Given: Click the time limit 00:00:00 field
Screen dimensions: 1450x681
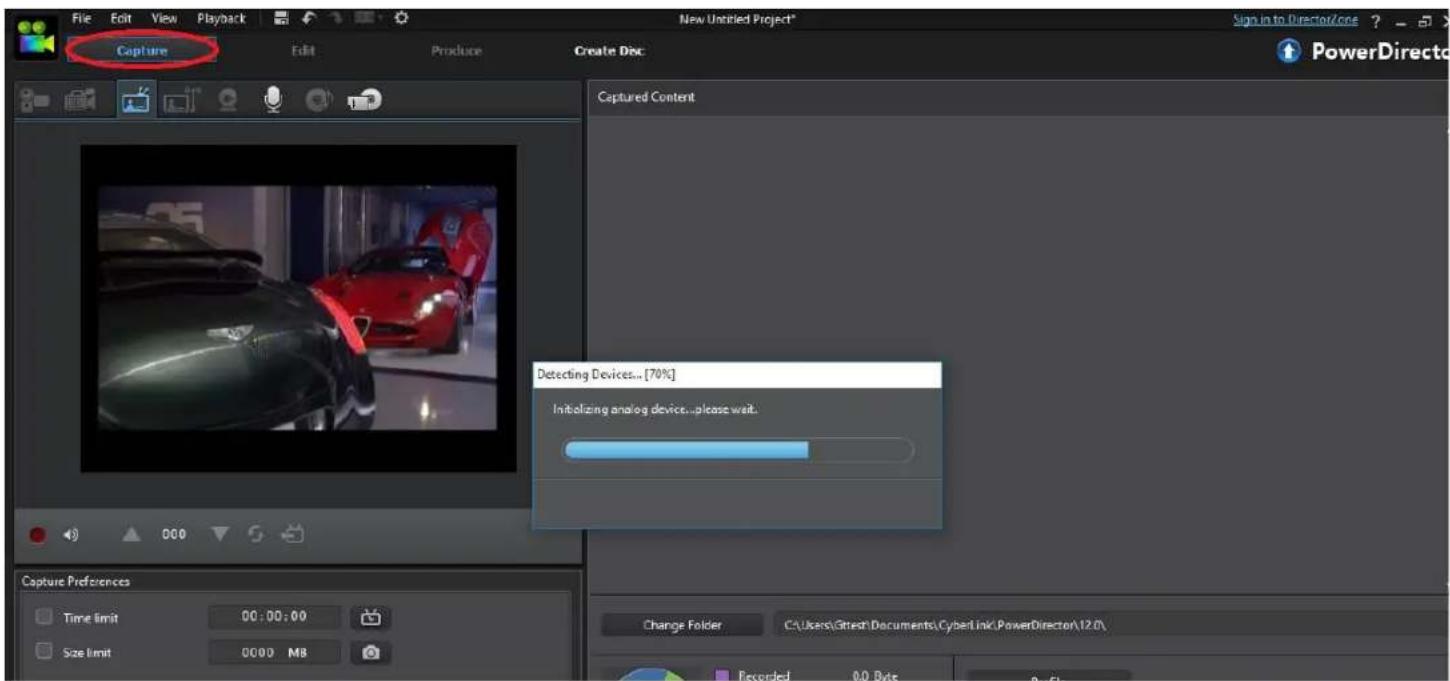Looking at the screenshot, I should coord(275,617).
